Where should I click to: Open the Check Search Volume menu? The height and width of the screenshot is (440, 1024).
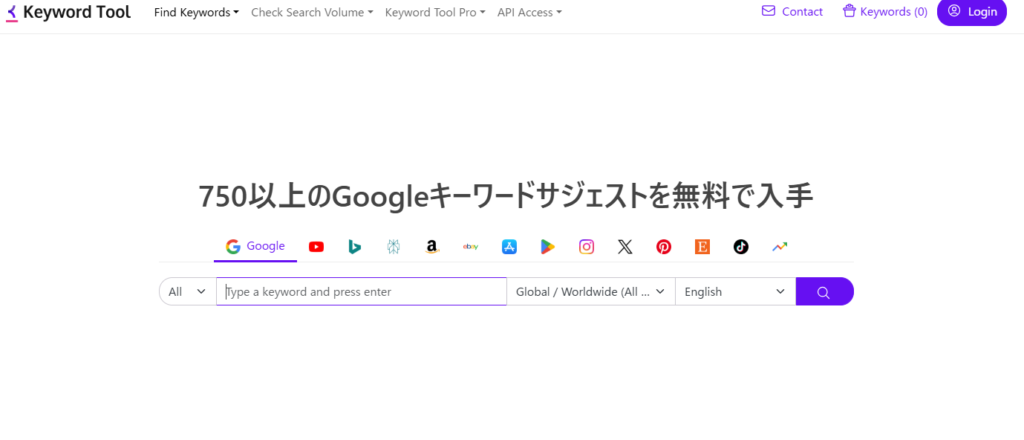click(x=311, y=12)
